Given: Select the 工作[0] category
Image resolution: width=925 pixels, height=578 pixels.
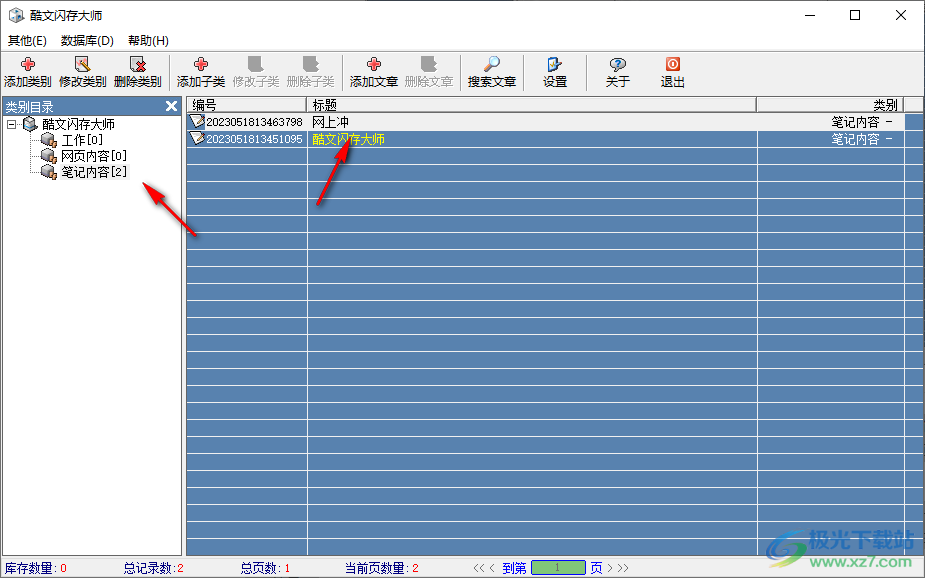Looking at the screenshot, I should coord(82,140).
